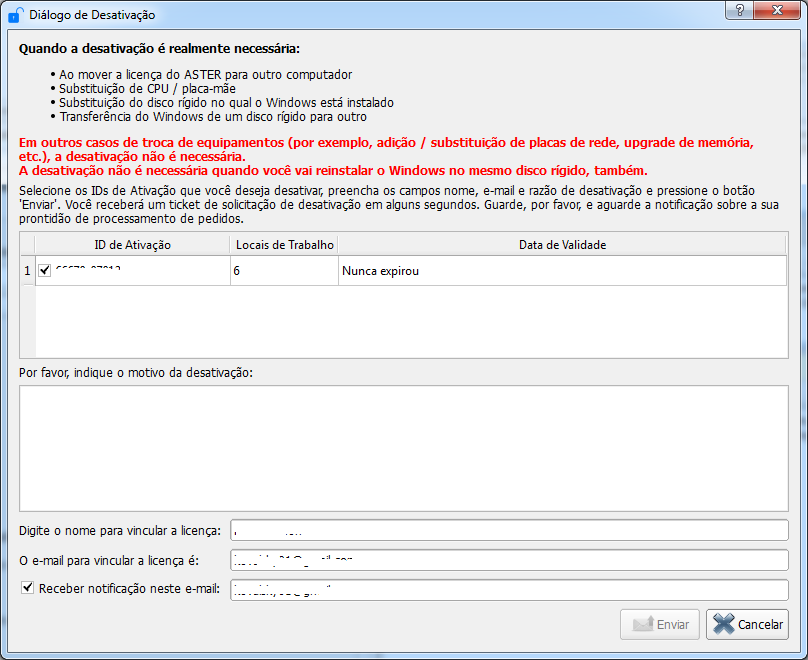Screen dimensions: 808x660
Task: Close the Diálogo de Desativação window
Action: (x=777, y=10)
